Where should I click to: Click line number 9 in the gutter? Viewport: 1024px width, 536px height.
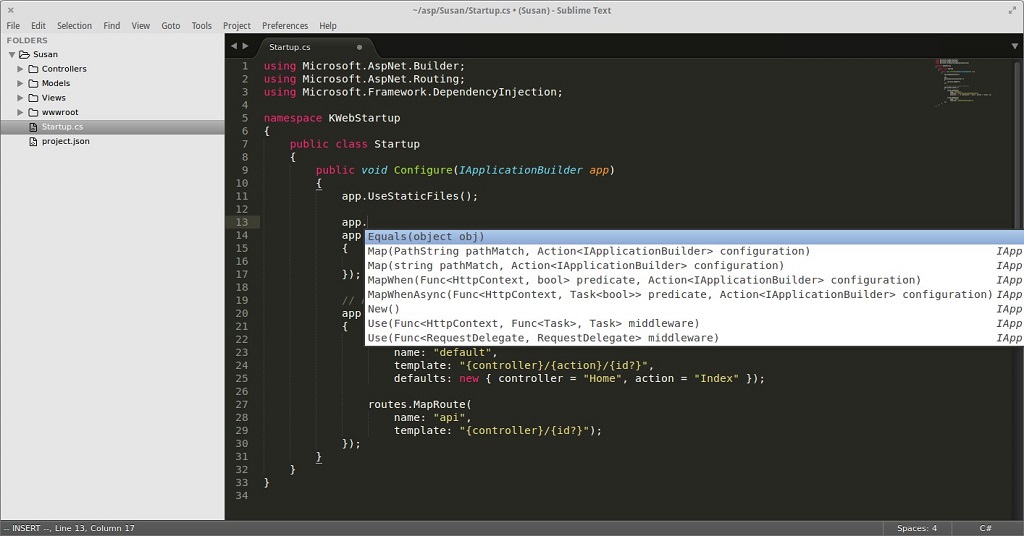pos(245,170)
